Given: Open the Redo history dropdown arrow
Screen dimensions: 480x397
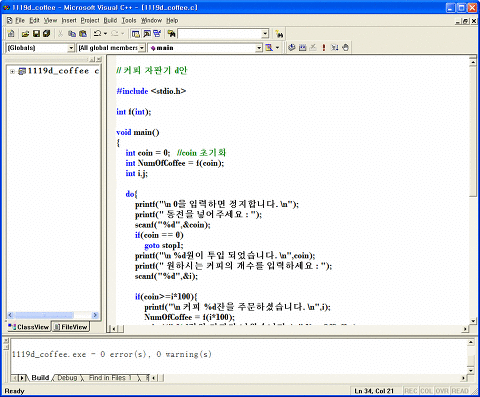Looking at the screenshot, I should pyautogui.click(x=122, y=34).
